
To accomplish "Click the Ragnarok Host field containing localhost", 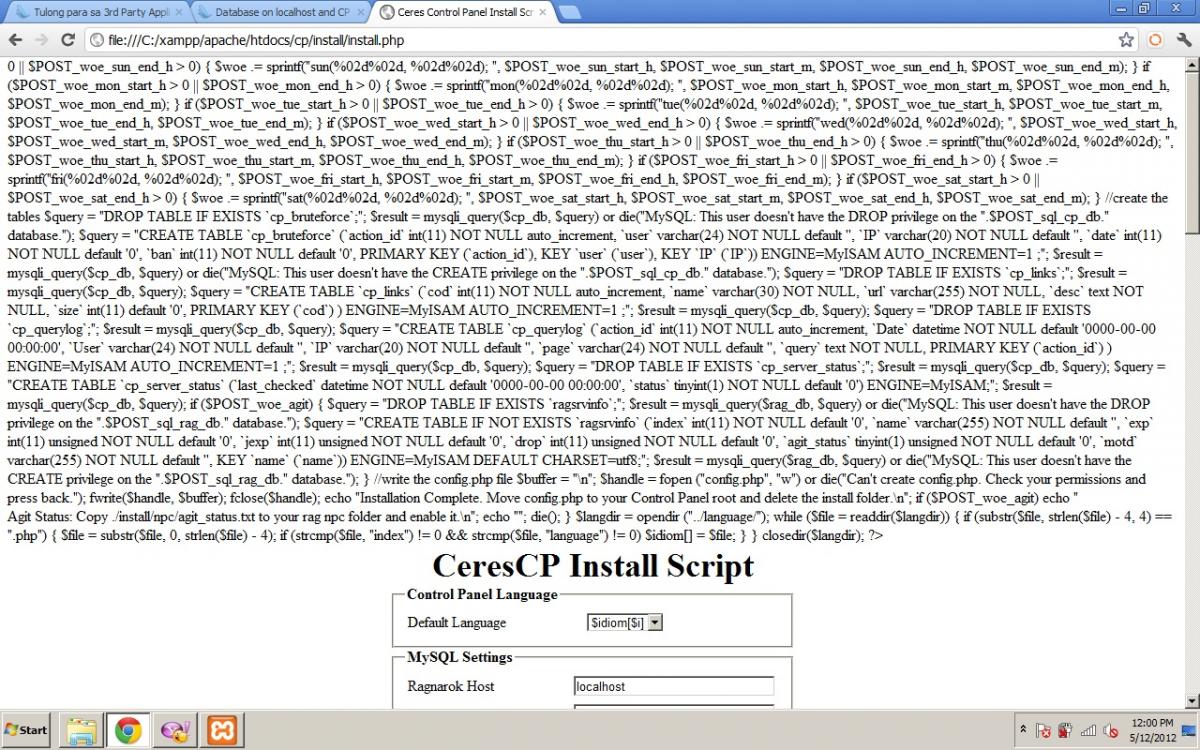I will 674,686.
